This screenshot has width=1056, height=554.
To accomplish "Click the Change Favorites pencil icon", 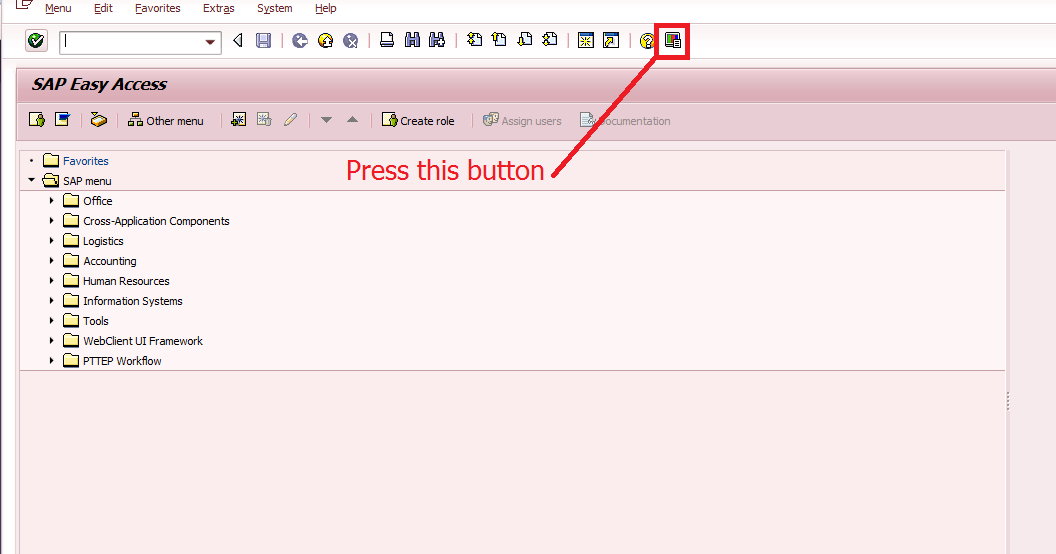I will (290, 120).
